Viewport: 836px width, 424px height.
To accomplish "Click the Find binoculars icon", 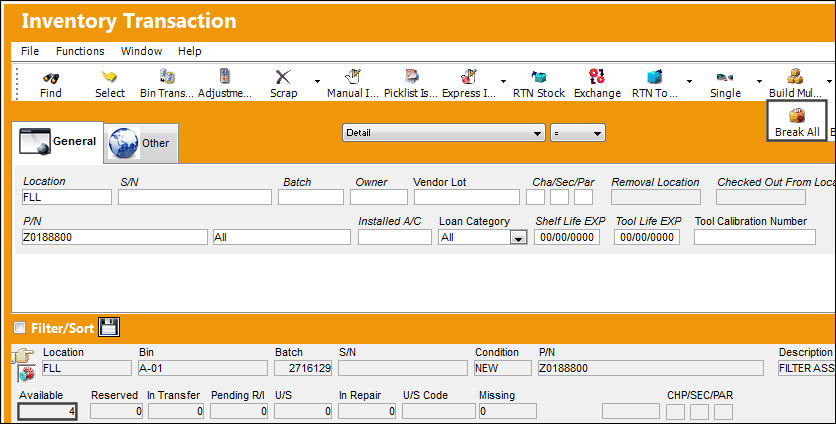I will click(x=51, y=78).
